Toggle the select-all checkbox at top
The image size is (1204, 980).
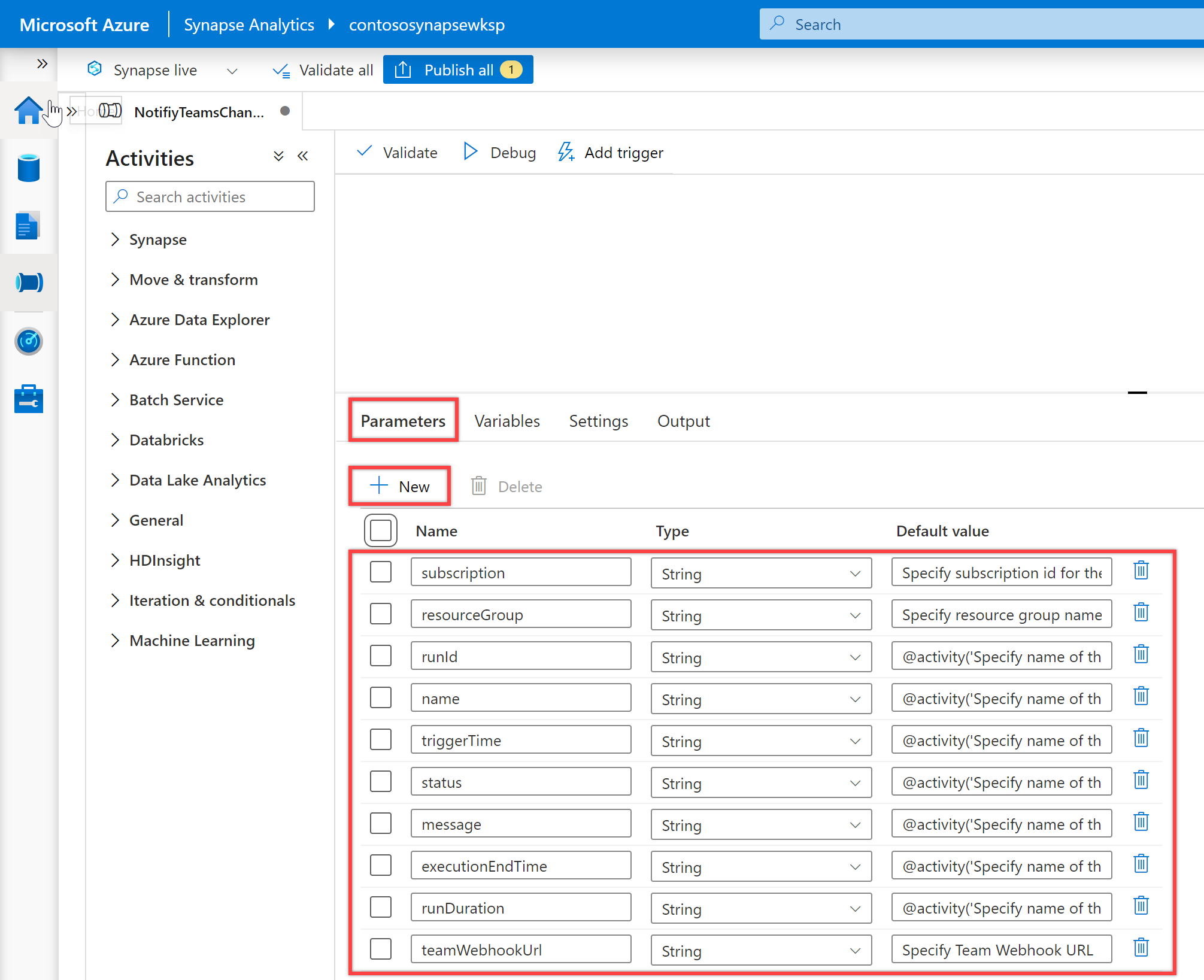click(x=380, y=529)
